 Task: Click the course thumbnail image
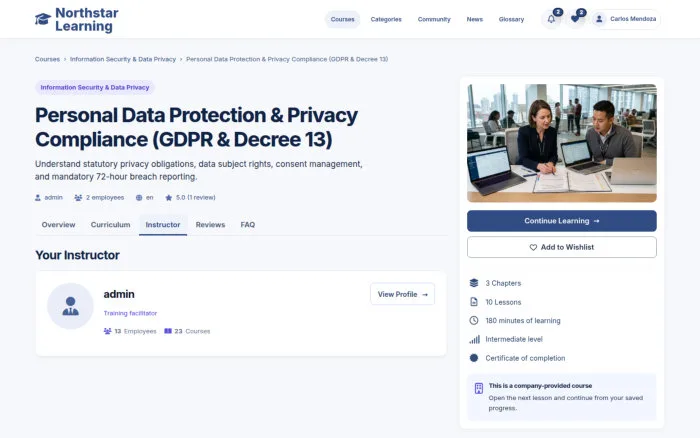562,143
